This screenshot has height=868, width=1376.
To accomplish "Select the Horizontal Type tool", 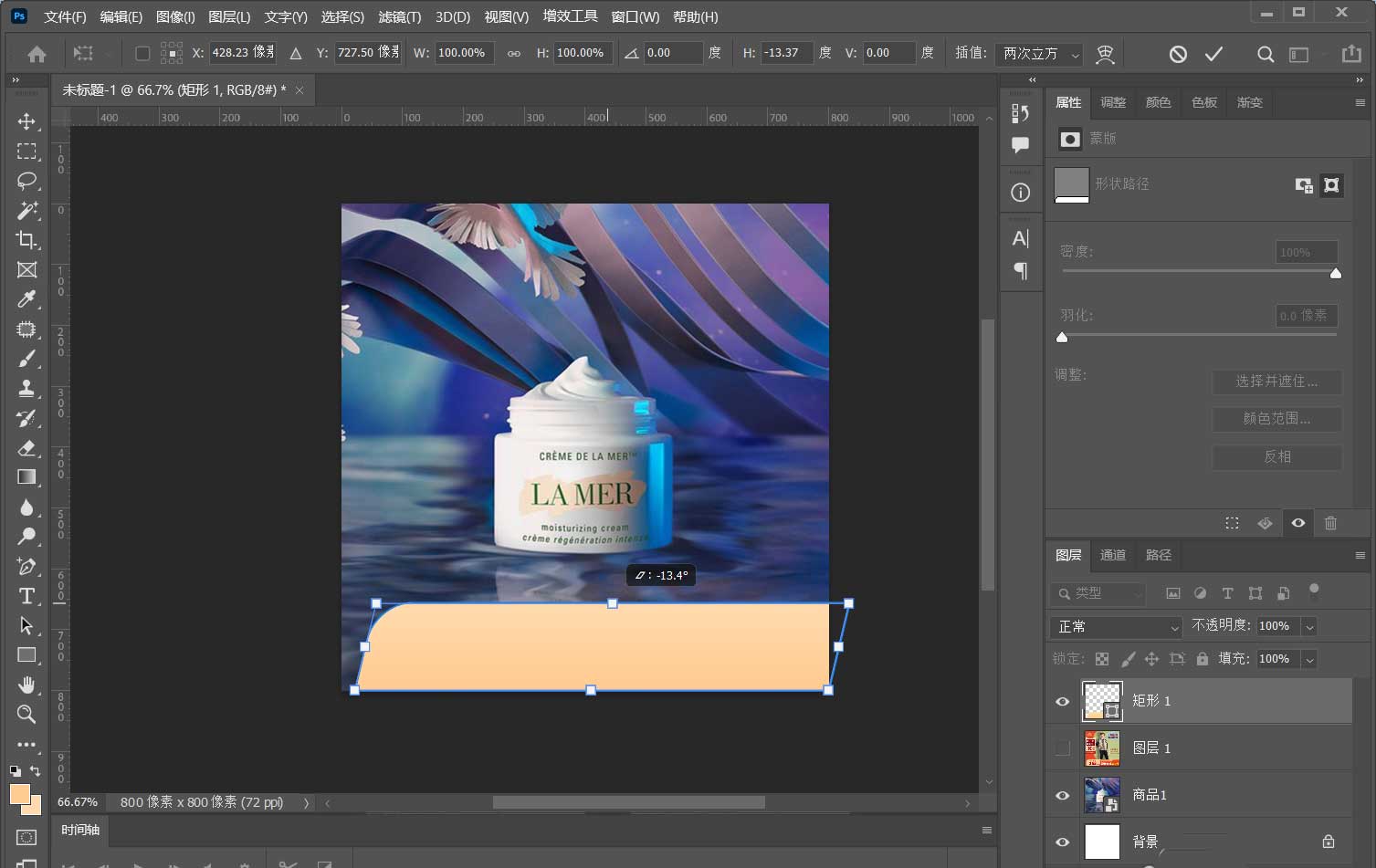I will tap(26, 596).
